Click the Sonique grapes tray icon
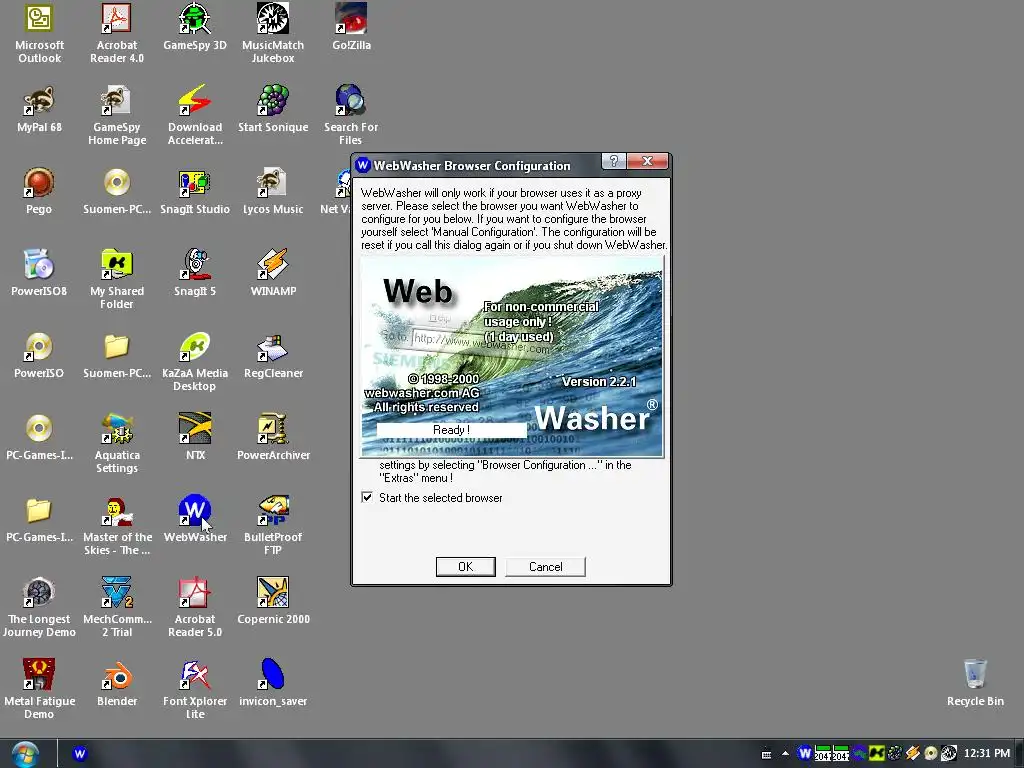The height and width of the screenshot is (768, 1024). point(895,754)
